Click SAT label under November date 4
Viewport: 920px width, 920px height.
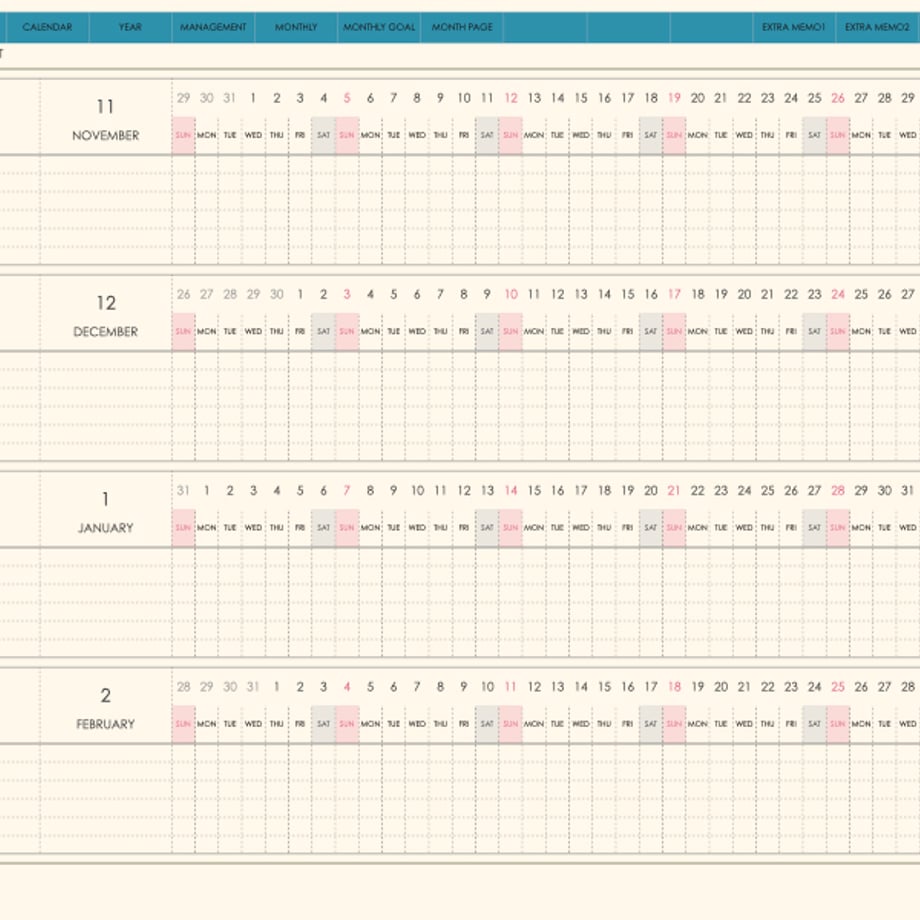coord(323,136)
